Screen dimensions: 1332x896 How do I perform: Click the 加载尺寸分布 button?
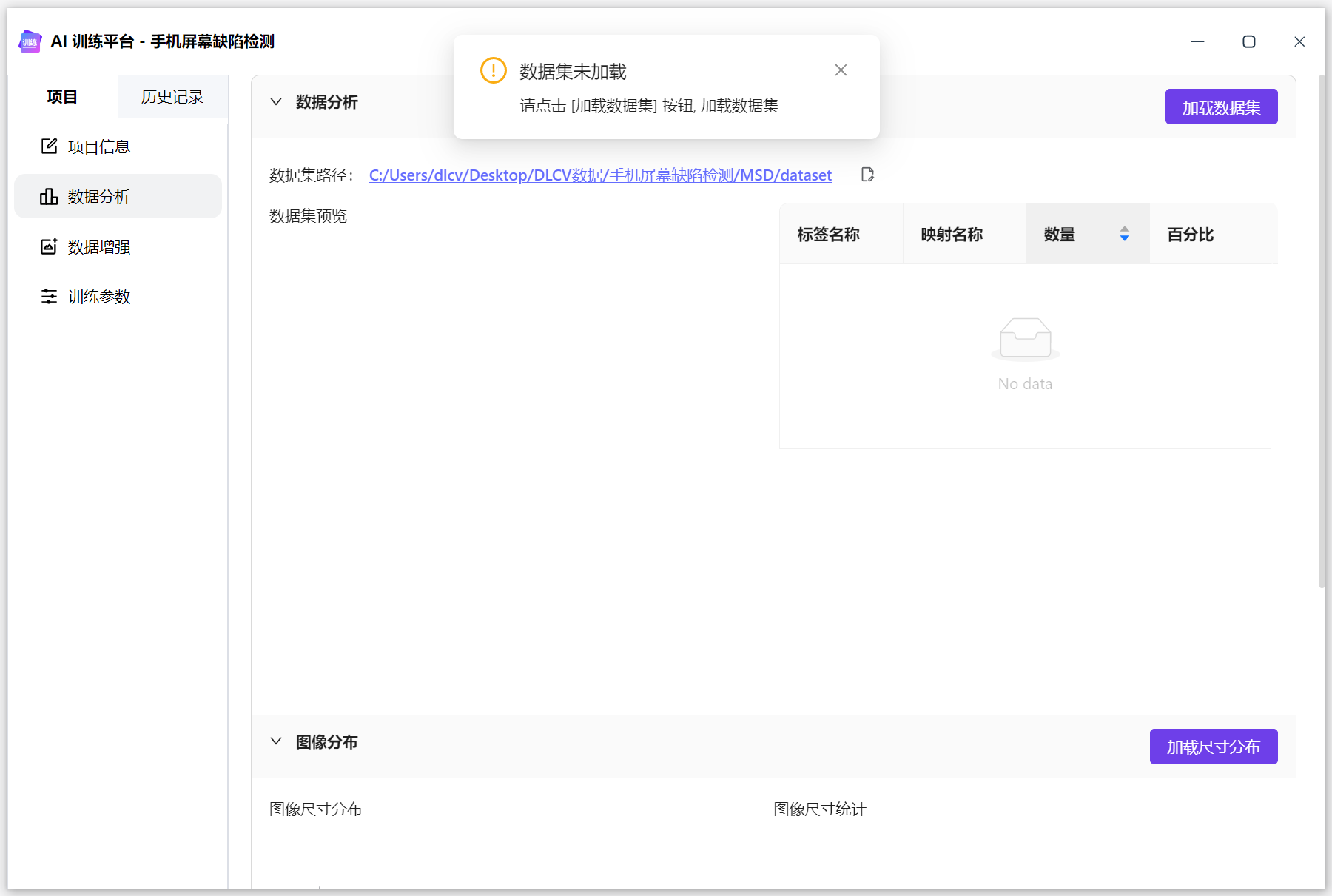[1214, 747]
